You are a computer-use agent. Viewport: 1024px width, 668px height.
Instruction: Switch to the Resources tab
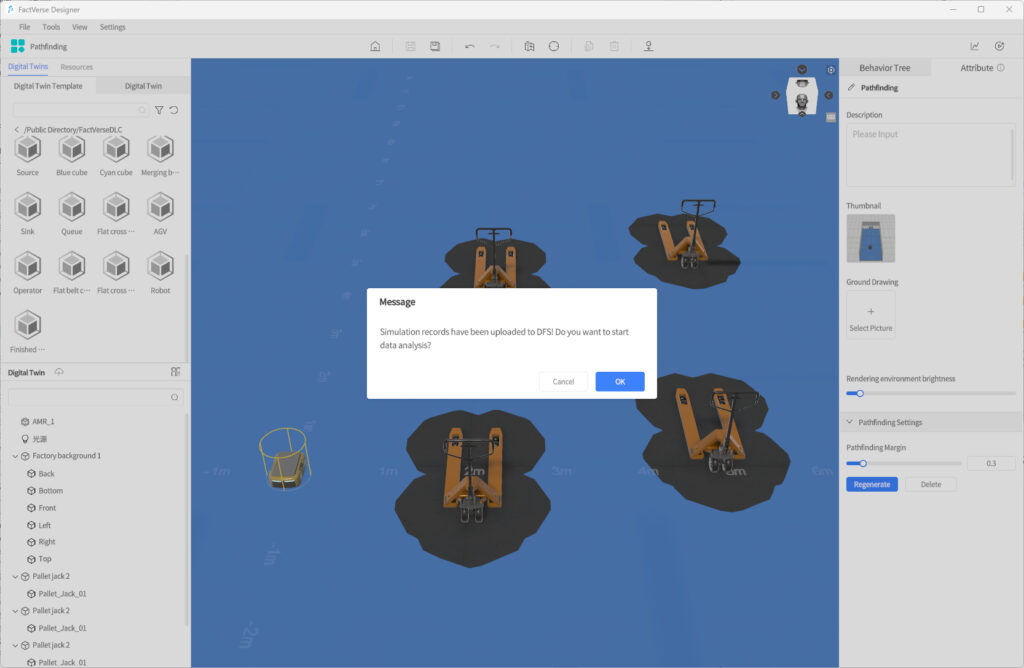click(76, 67)
